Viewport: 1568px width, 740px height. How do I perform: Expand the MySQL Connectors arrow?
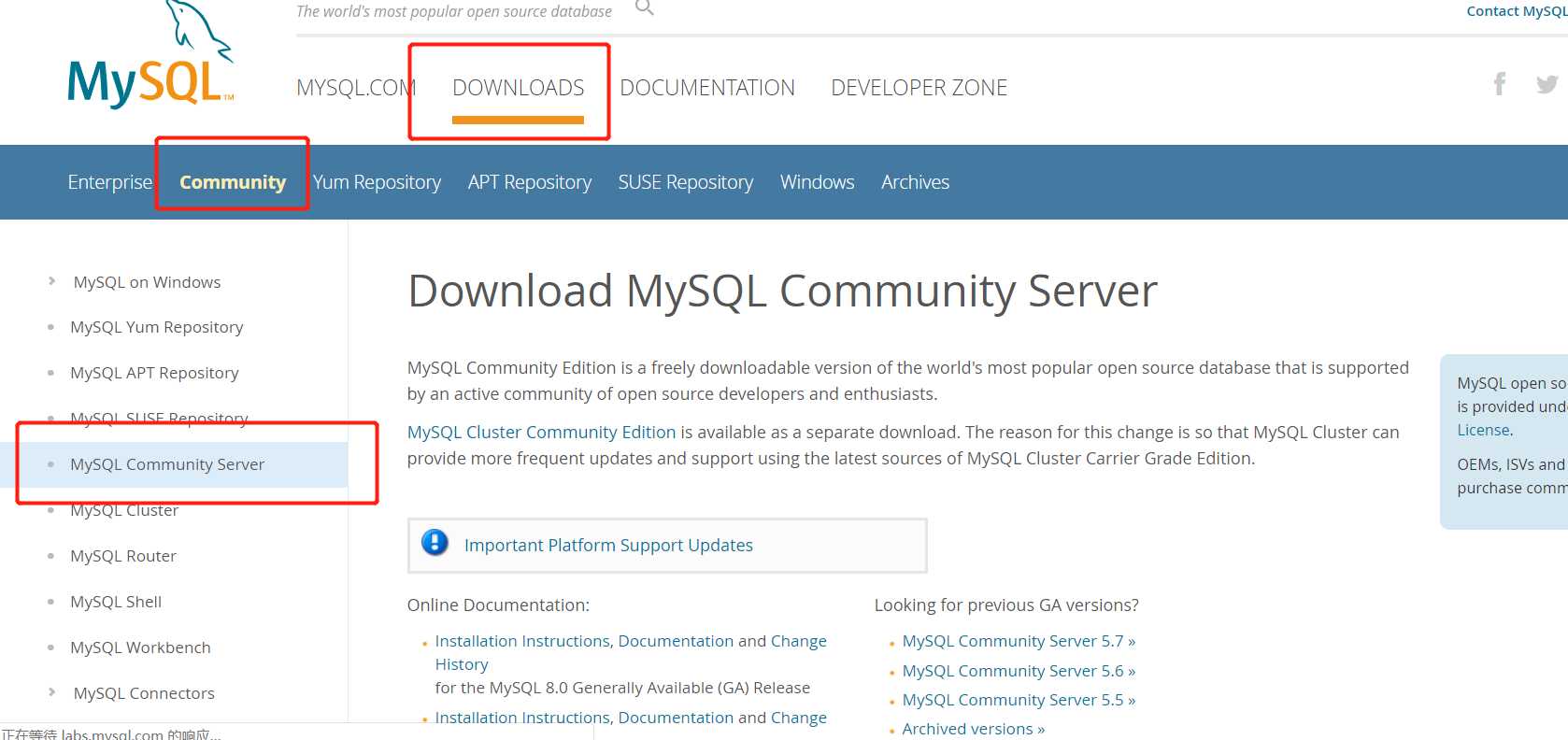click(52, 692)
